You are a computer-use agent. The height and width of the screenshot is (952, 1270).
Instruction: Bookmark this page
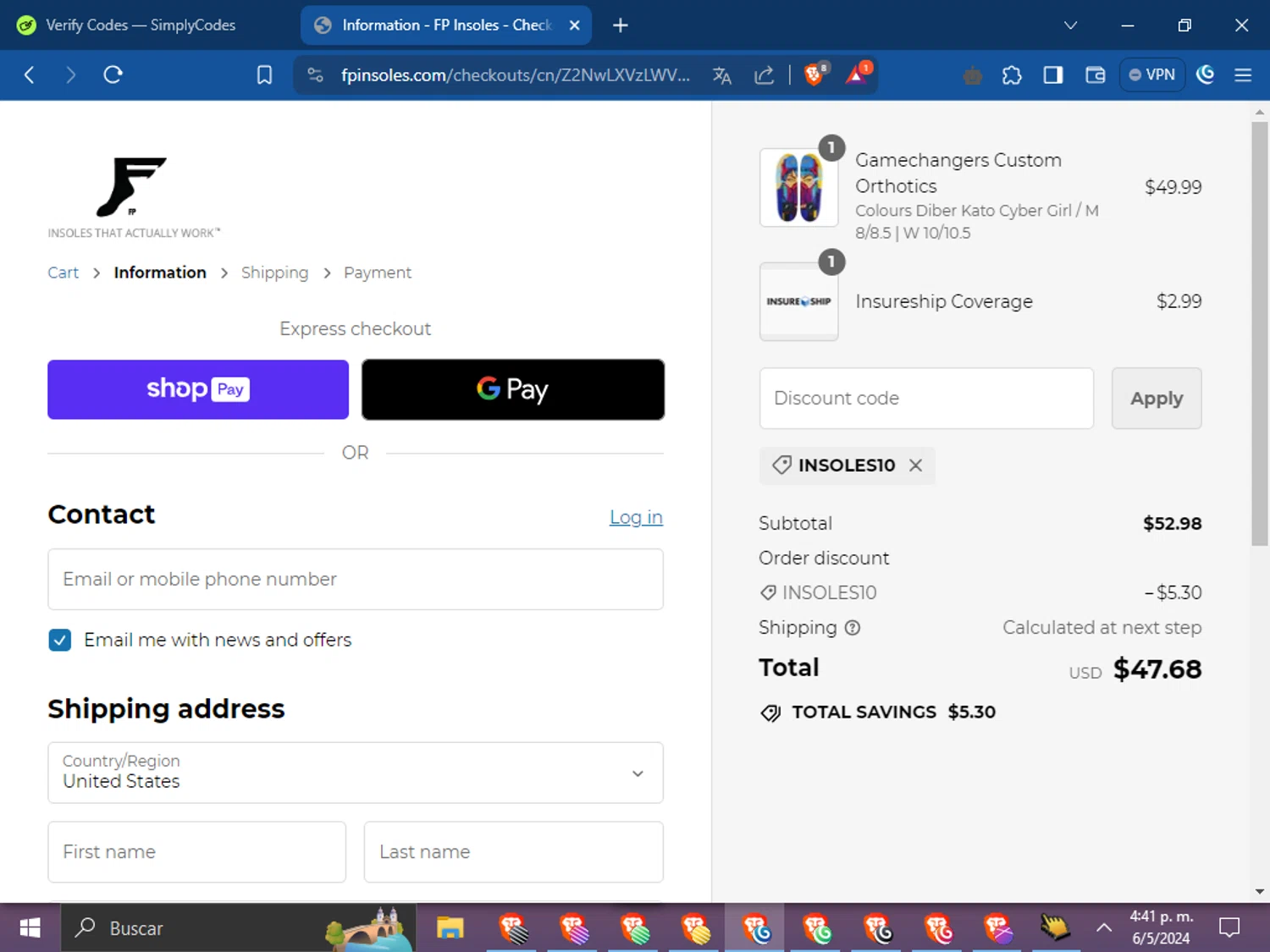coord(264,75)
